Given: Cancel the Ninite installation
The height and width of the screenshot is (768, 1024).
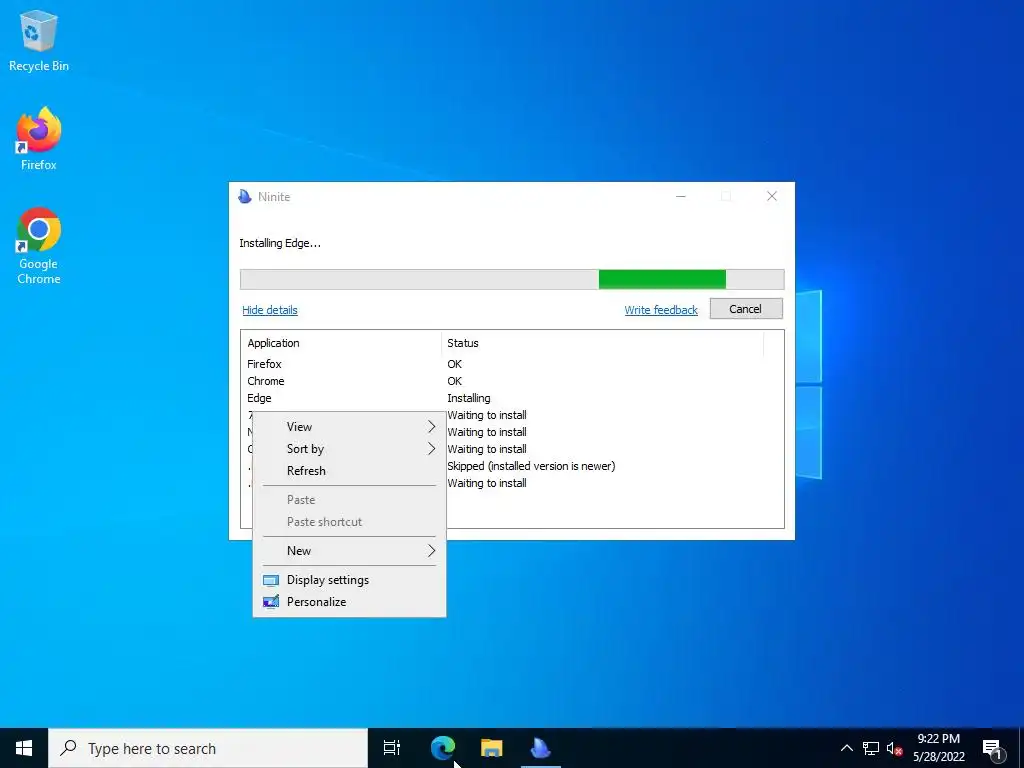Looking at the screenshot, I should tap(746, 309).
